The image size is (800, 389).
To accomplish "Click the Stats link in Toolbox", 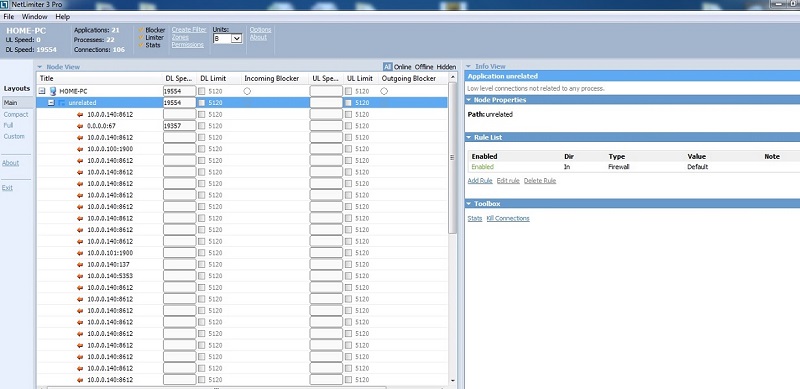I will (475, 218).
